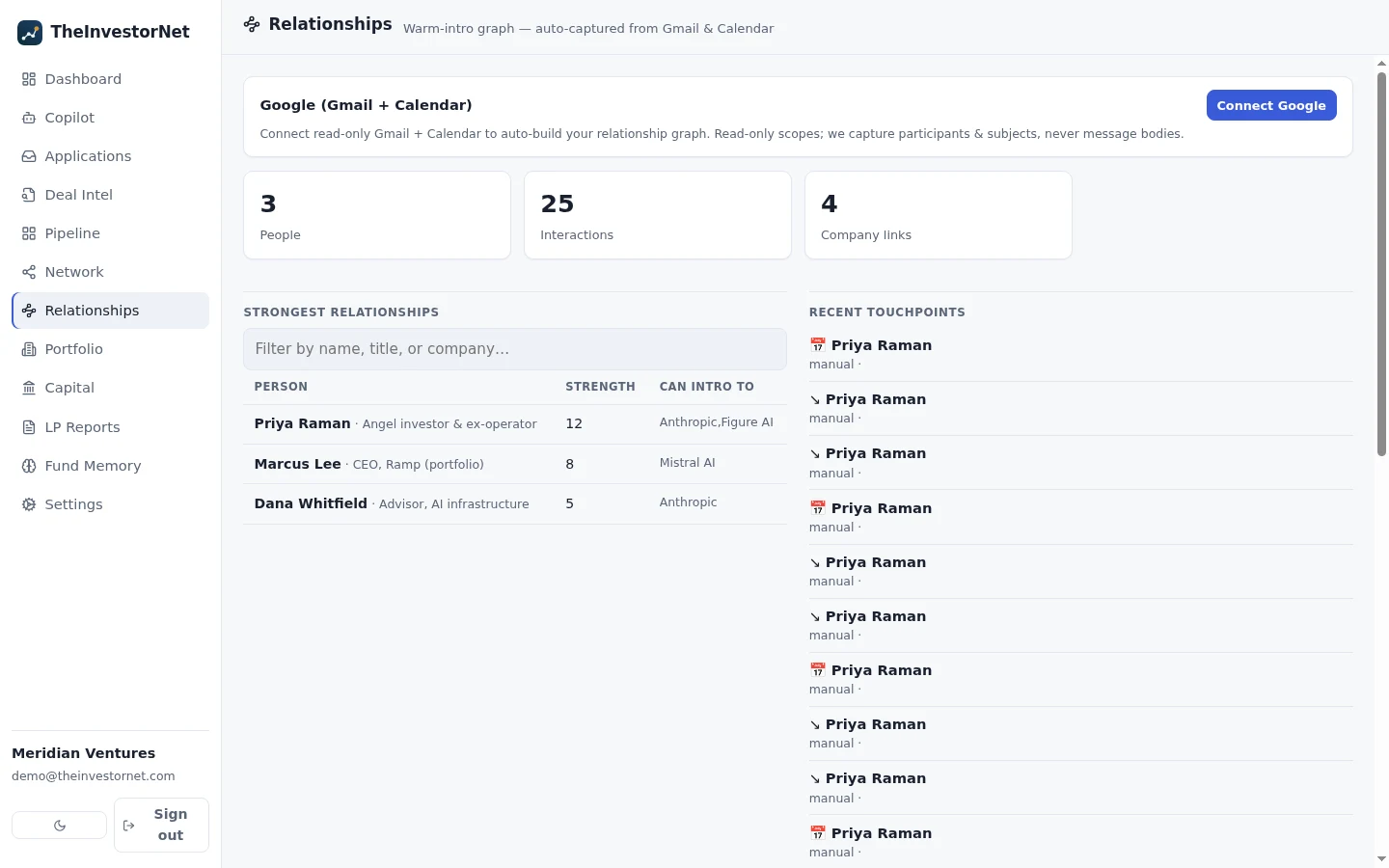Screen dimensions: 1389x868
Task: Click strength value 12
Action: pyautogui.click(x=574, y=423)
